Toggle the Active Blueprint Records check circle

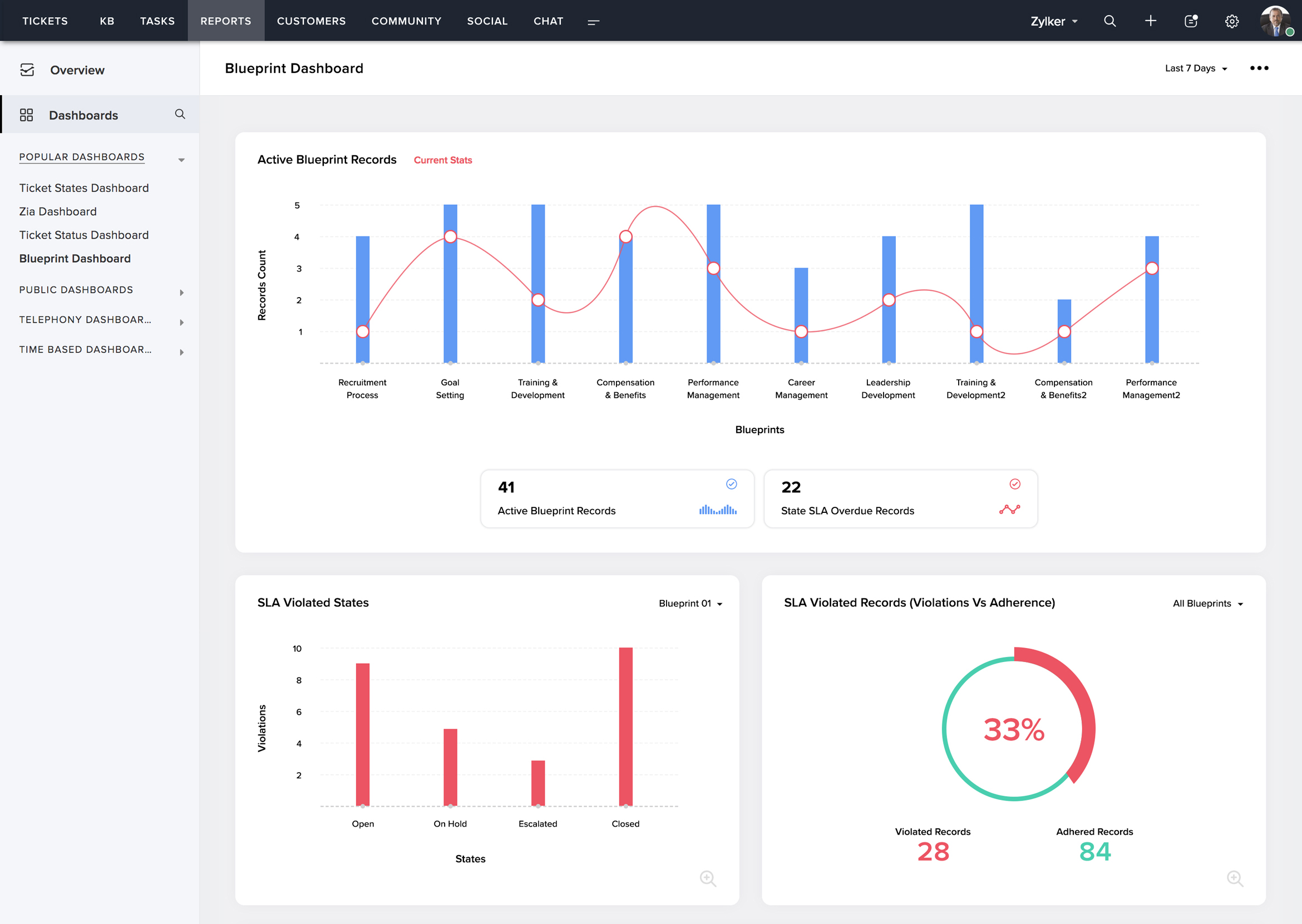[731, 484]
